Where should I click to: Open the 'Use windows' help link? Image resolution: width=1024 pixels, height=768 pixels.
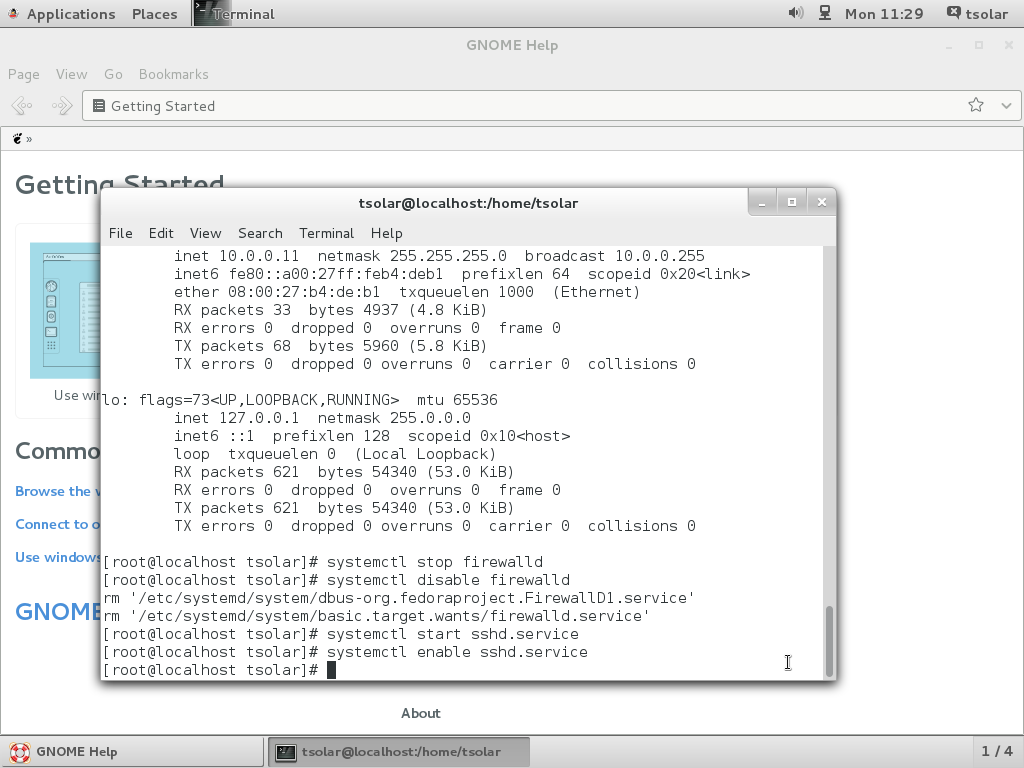[x=57, y=557]
